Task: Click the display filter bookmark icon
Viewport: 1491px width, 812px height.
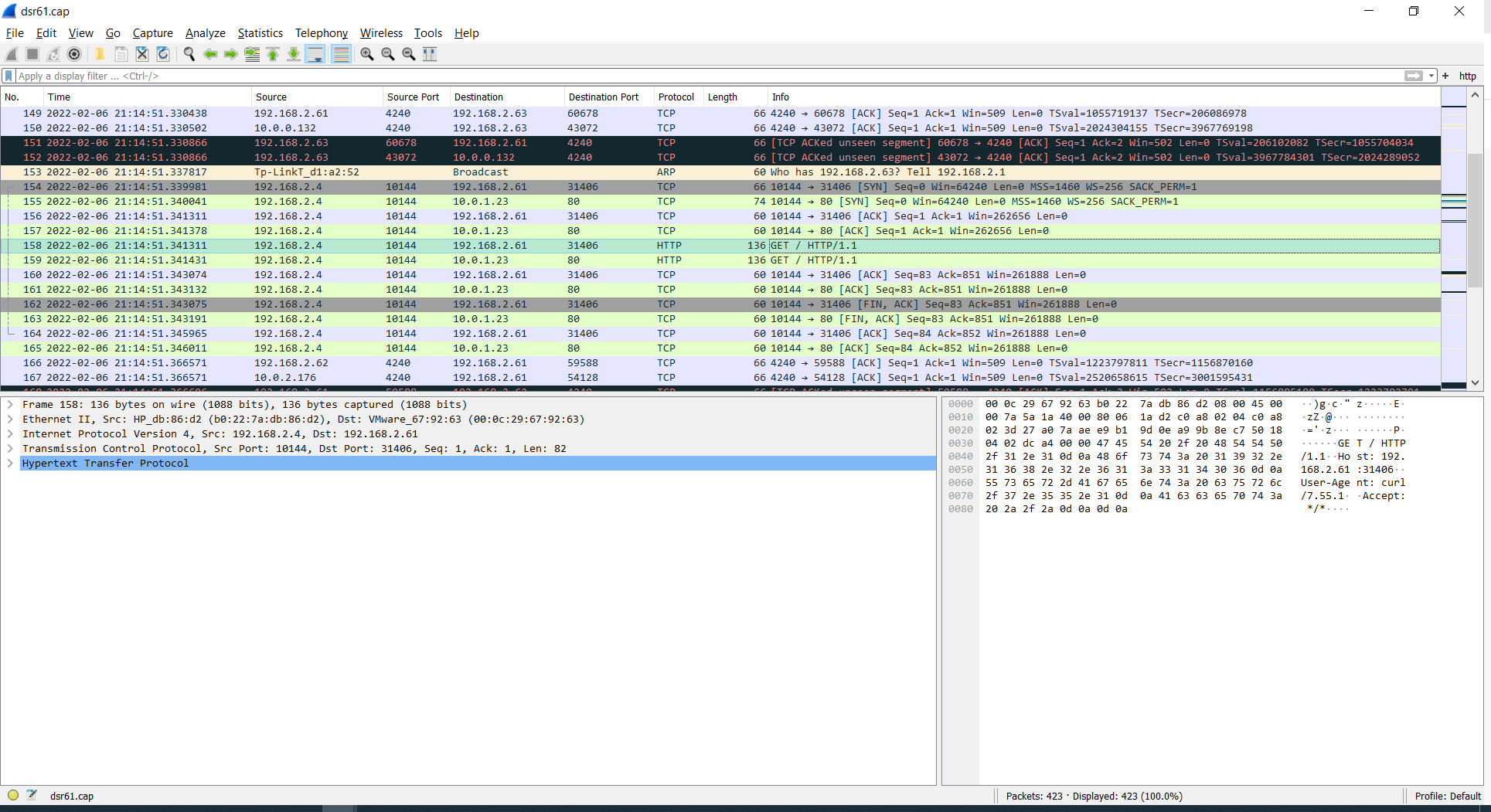Action: click(x=9, y=76)
